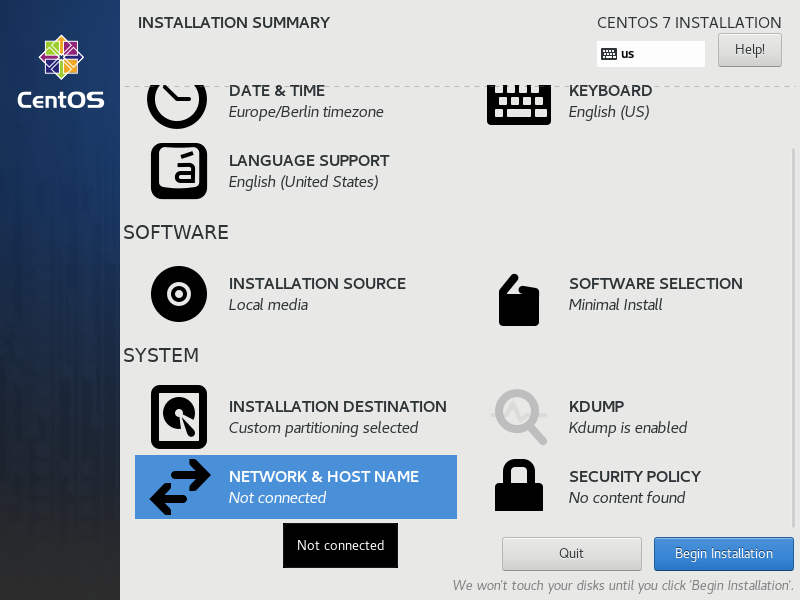Open Installation Destination via hard drive icon
800x600 pixels.
(179, 417)
